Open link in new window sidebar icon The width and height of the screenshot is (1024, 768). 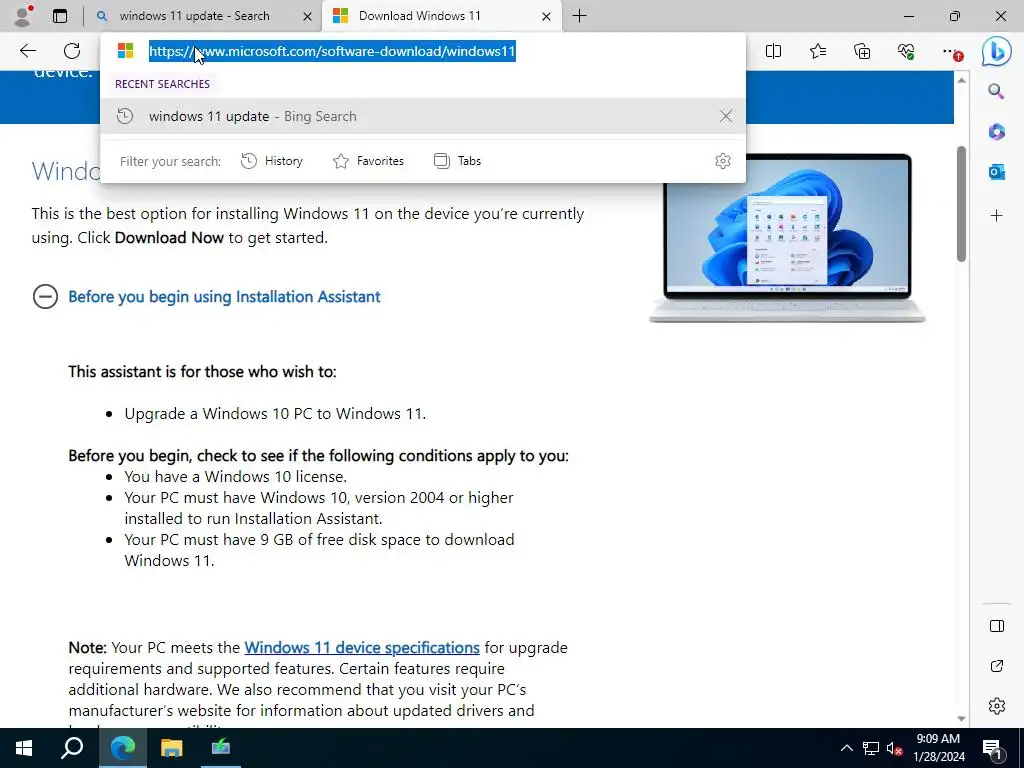pos(997,666)
